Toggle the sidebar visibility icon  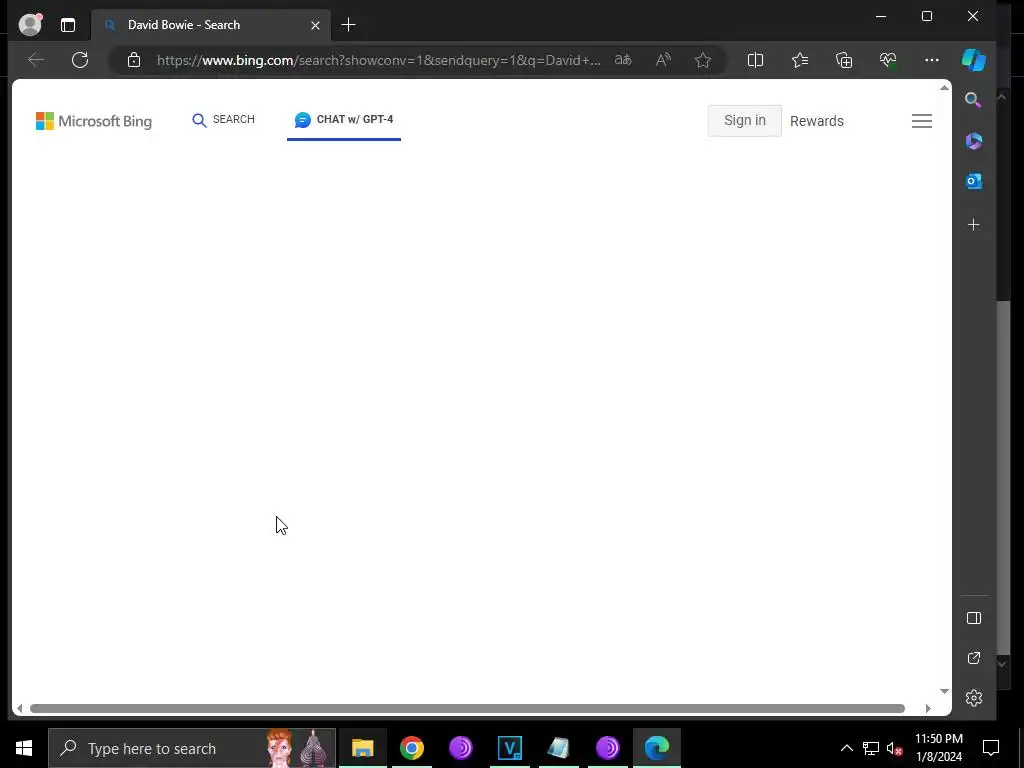pos(974,618)
